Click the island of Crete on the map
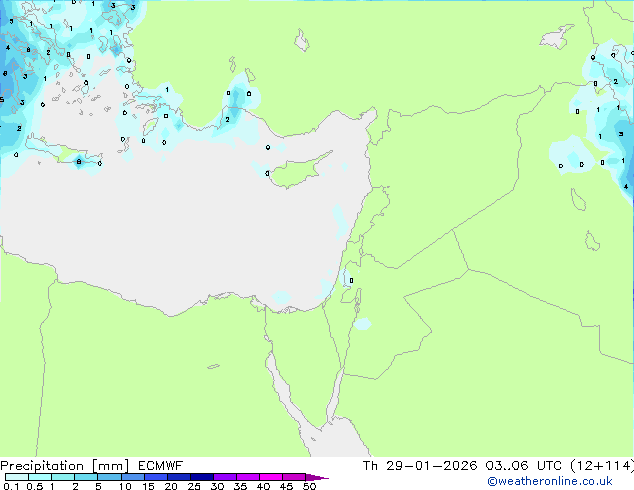634x490 pixels. pyautogui.click(x=65, y=152)
